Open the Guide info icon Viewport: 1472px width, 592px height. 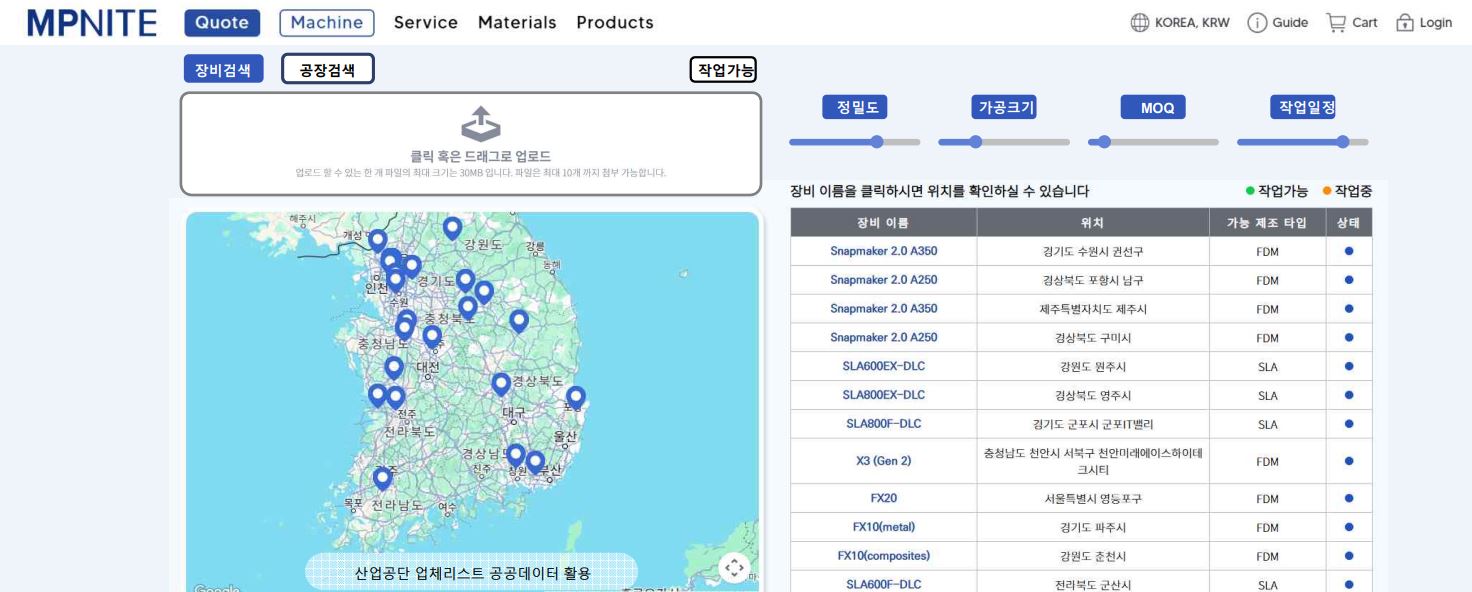coord(1257,23)
